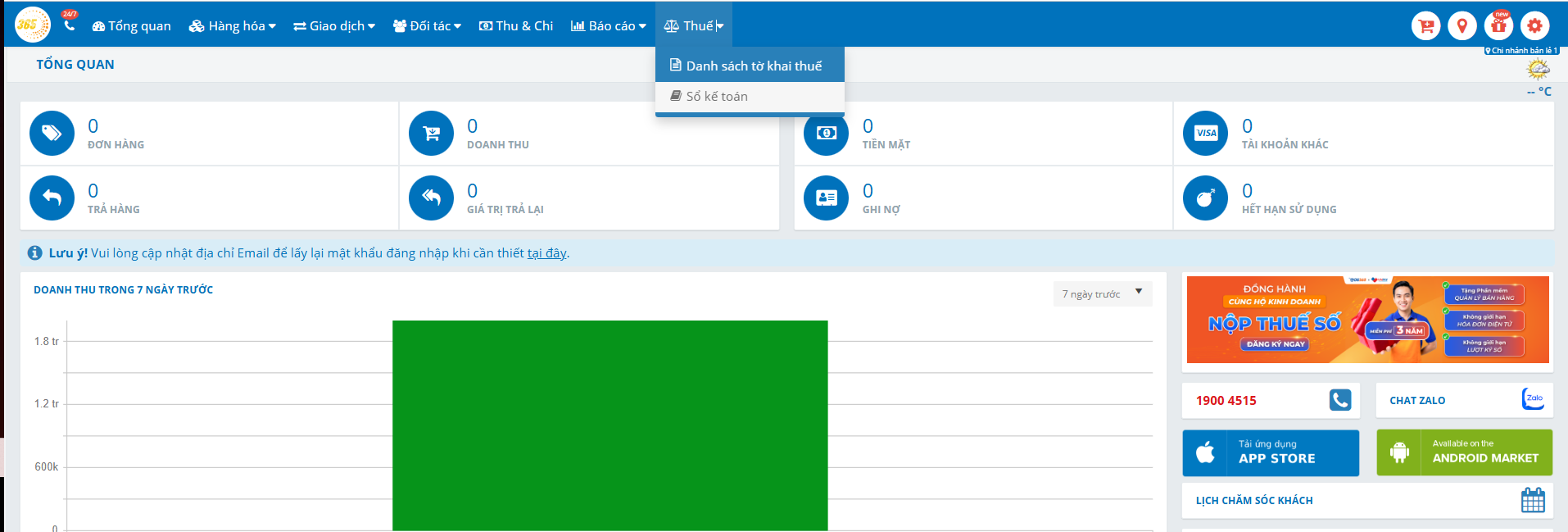Open the settings gear icon
Screen dimensions: 1568x532
tap(1534, 26)
